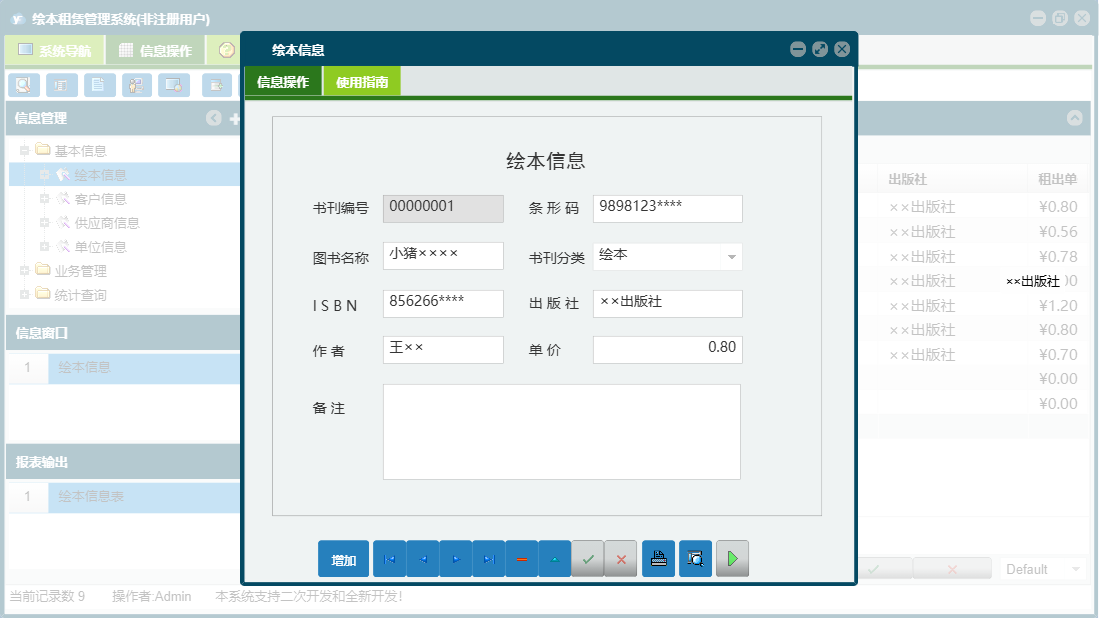Open print preview icon in dialog
The width and height of the screenshot is (1099, 618).
click(695, 558)
